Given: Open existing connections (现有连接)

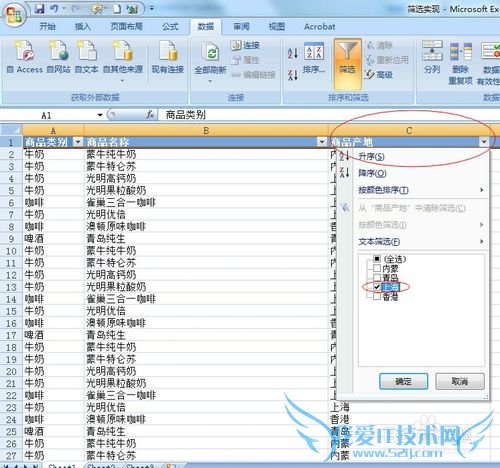Looking at the screenshot, I should click(x=168, y=57).
